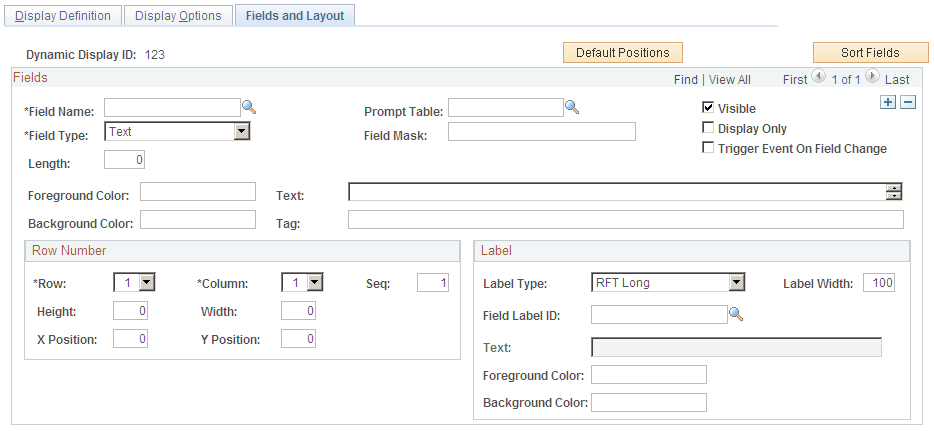
Task: Click the Field Mask input box
Action: point(541,132)
